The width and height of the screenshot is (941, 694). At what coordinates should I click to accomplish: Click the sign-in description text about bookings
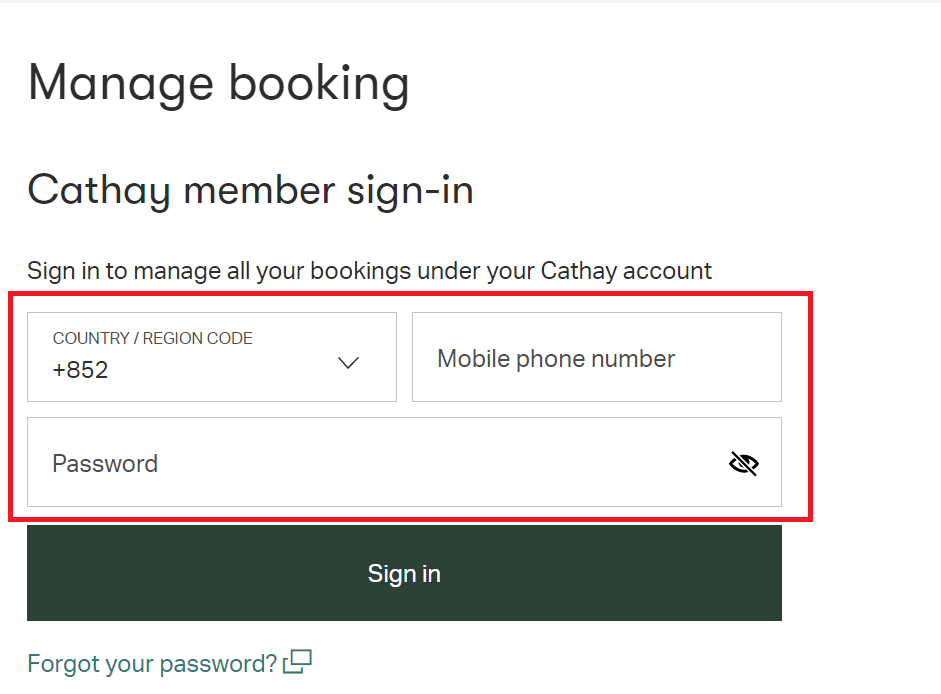(x=369, y=271)
